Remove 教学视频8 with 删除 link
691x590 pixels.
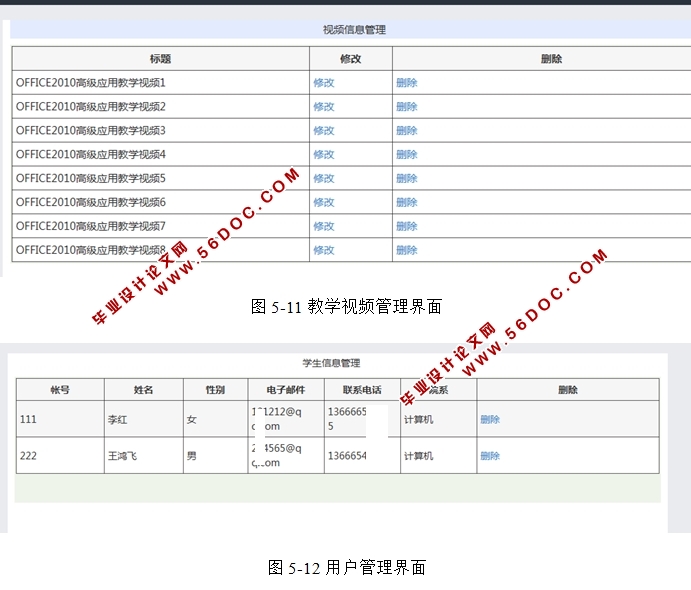coord(406,251)
